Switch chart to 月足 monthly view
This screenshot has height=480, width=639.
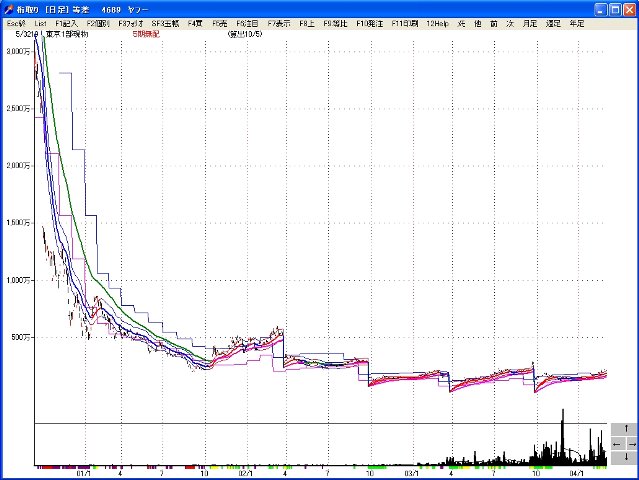(529, 22)
